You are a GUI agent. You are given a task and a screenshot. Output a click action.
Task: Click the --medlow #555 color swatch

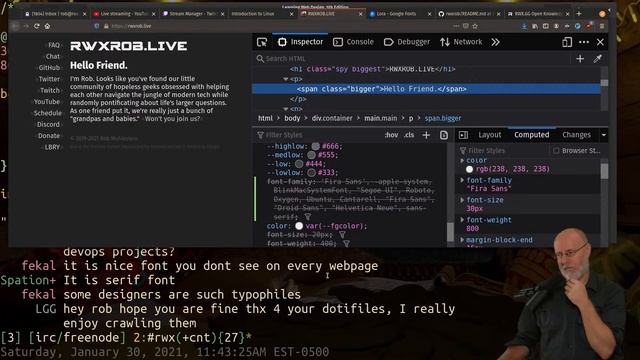311,155
